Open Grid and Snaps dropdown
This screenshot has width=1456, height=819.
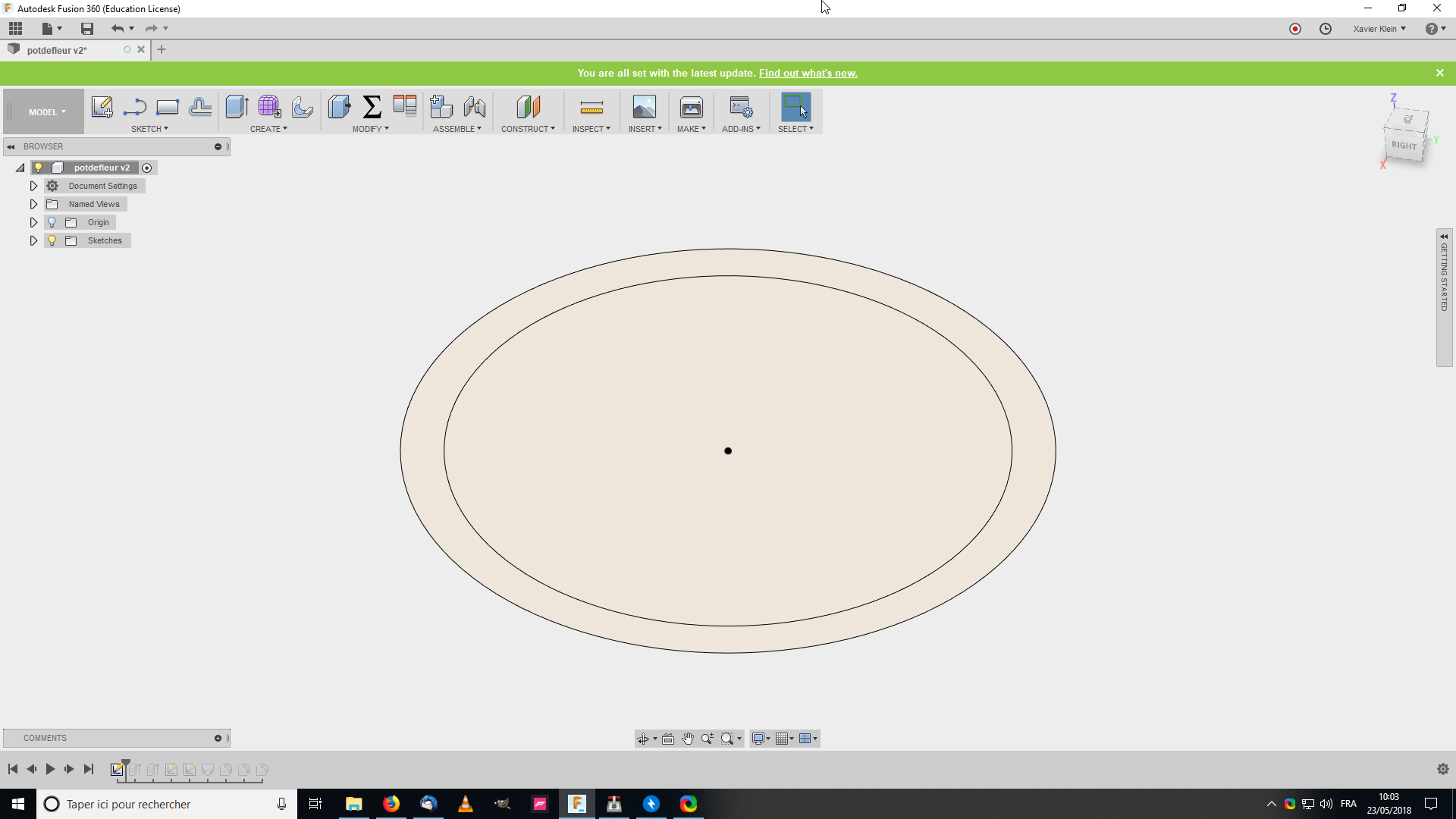[784, 739]
